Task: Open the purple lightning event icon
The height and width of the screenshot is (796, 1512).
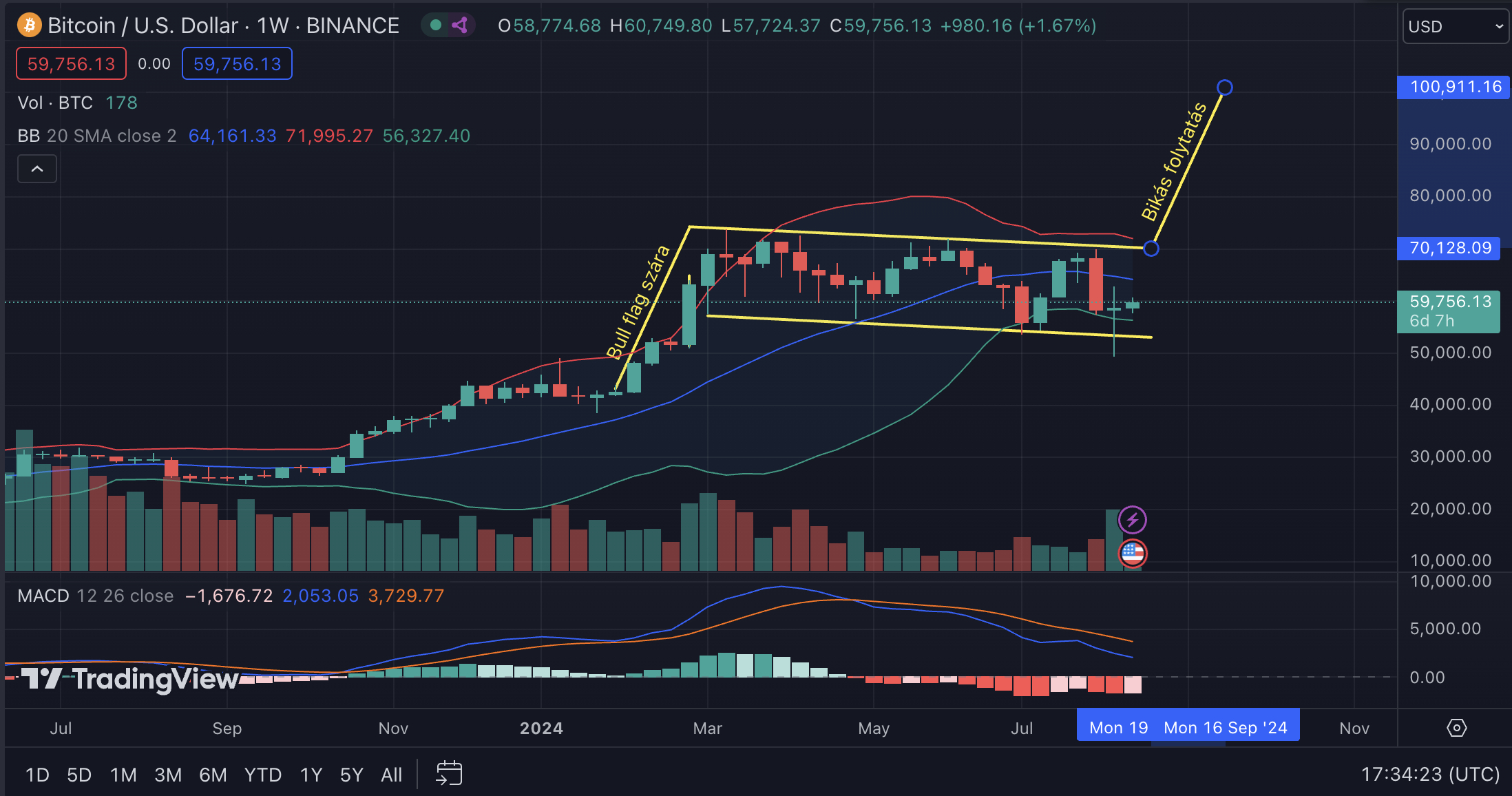Action: (1133, 520)
